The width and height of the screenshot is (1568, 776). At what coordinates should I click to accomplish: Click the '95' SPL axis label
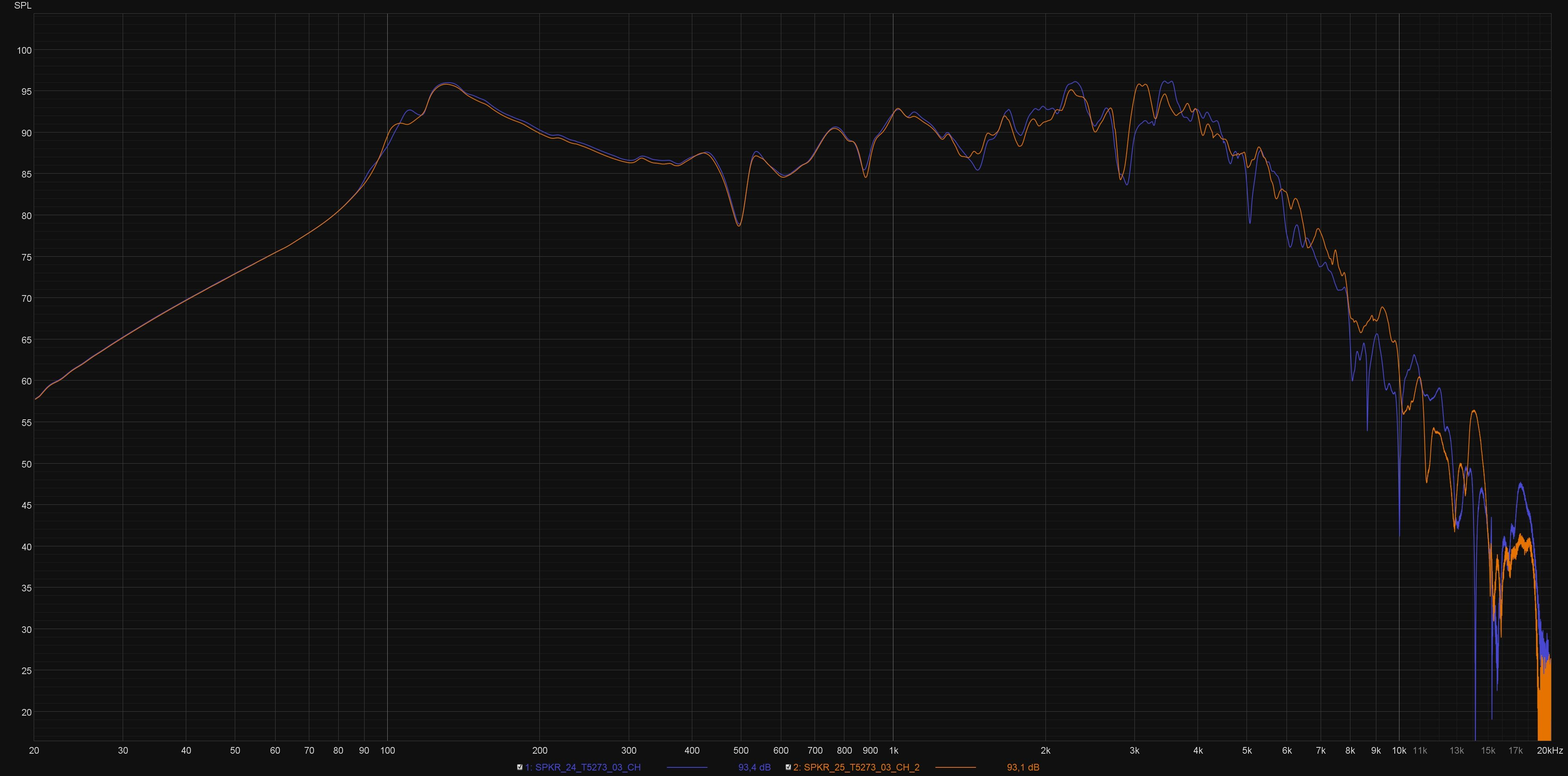[x=26, y=91]
